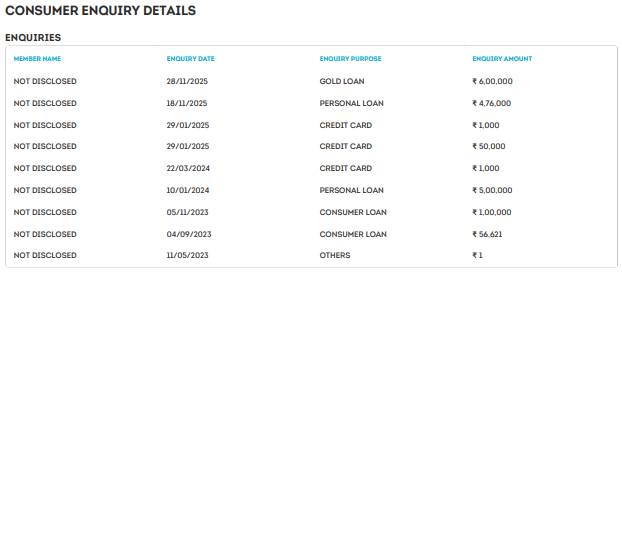622x541 pixels.
Task: Click the GOLD LOAN enquiry purpose
Action: click(x=342, y=81)
